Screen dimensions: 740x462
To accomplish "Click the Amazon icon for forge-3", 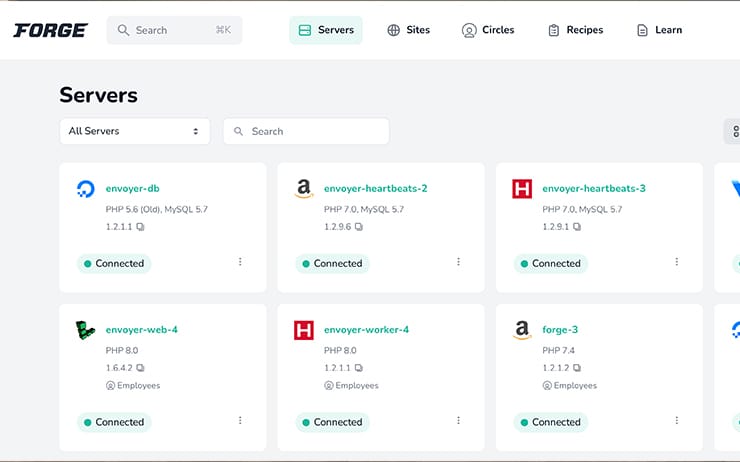I will [522, 330].
